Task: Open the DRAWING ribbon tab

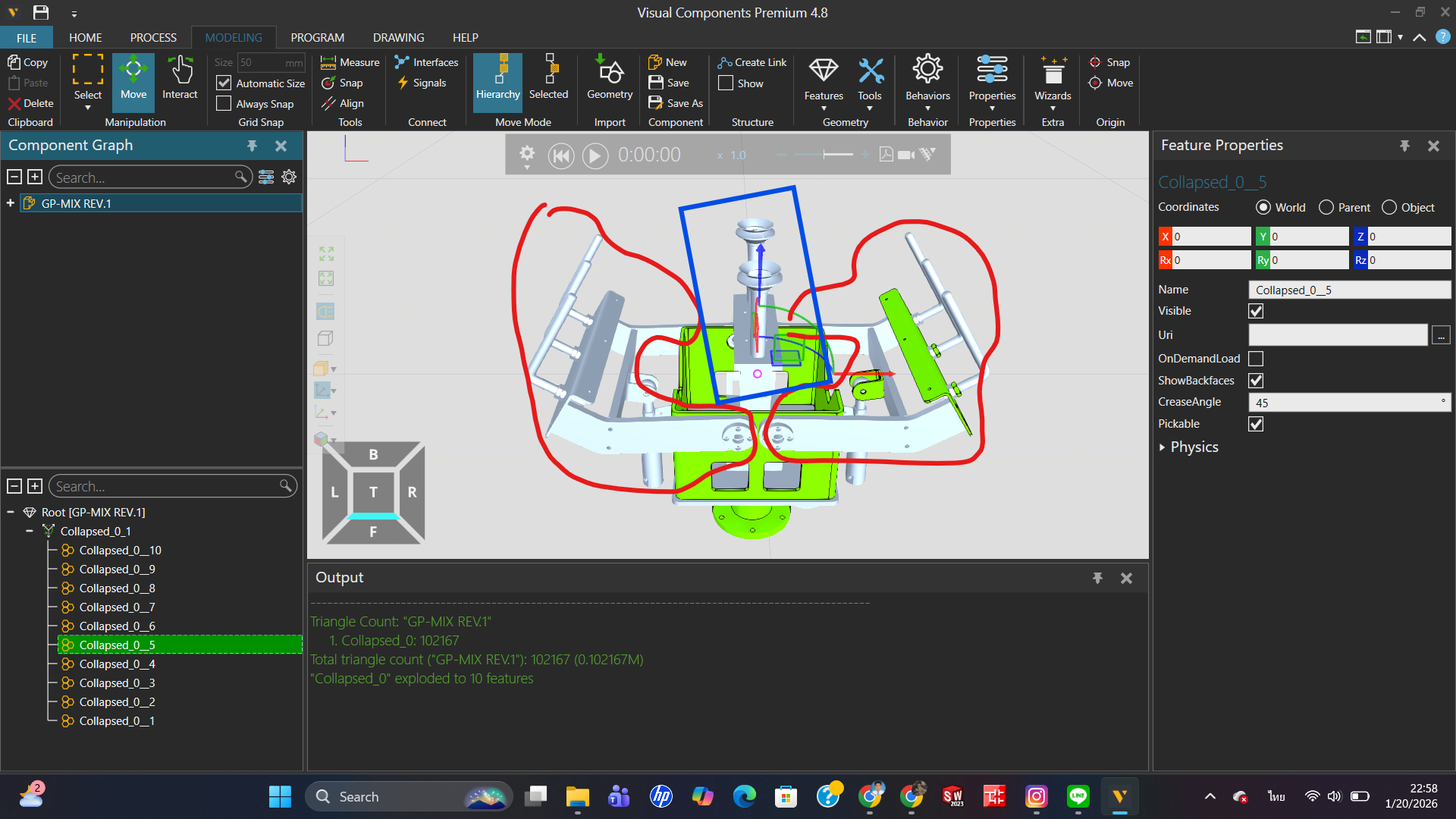Action: [398, 37]
